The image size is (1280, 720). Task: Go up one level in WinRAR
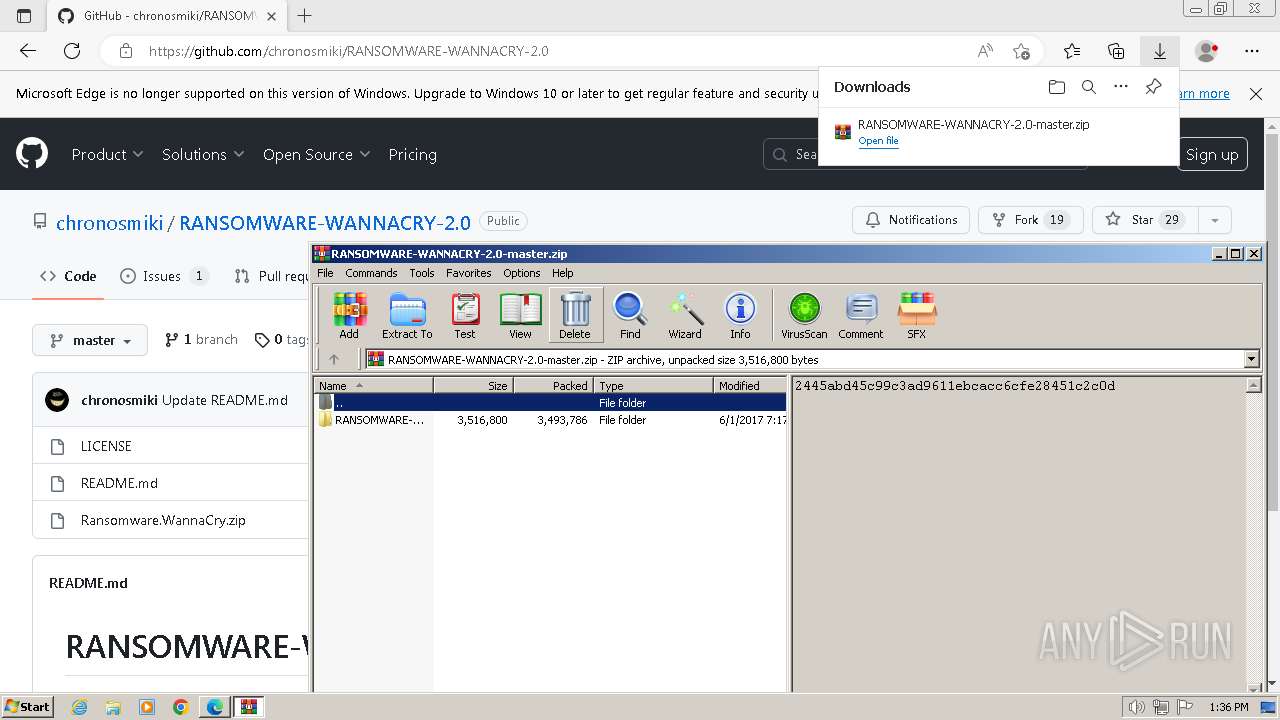(334, 359)
